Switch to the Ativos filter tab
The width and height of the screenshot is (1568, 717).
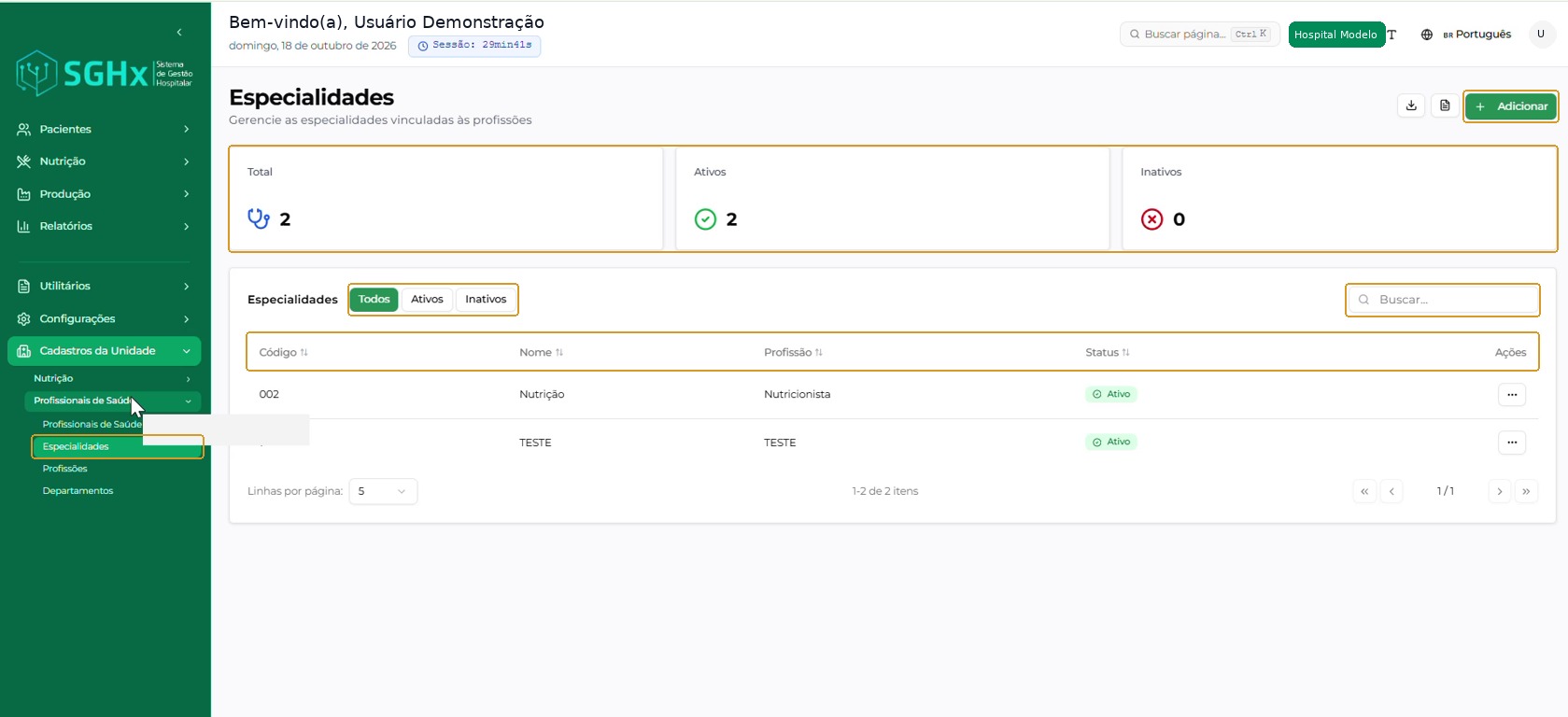point(427,300)
